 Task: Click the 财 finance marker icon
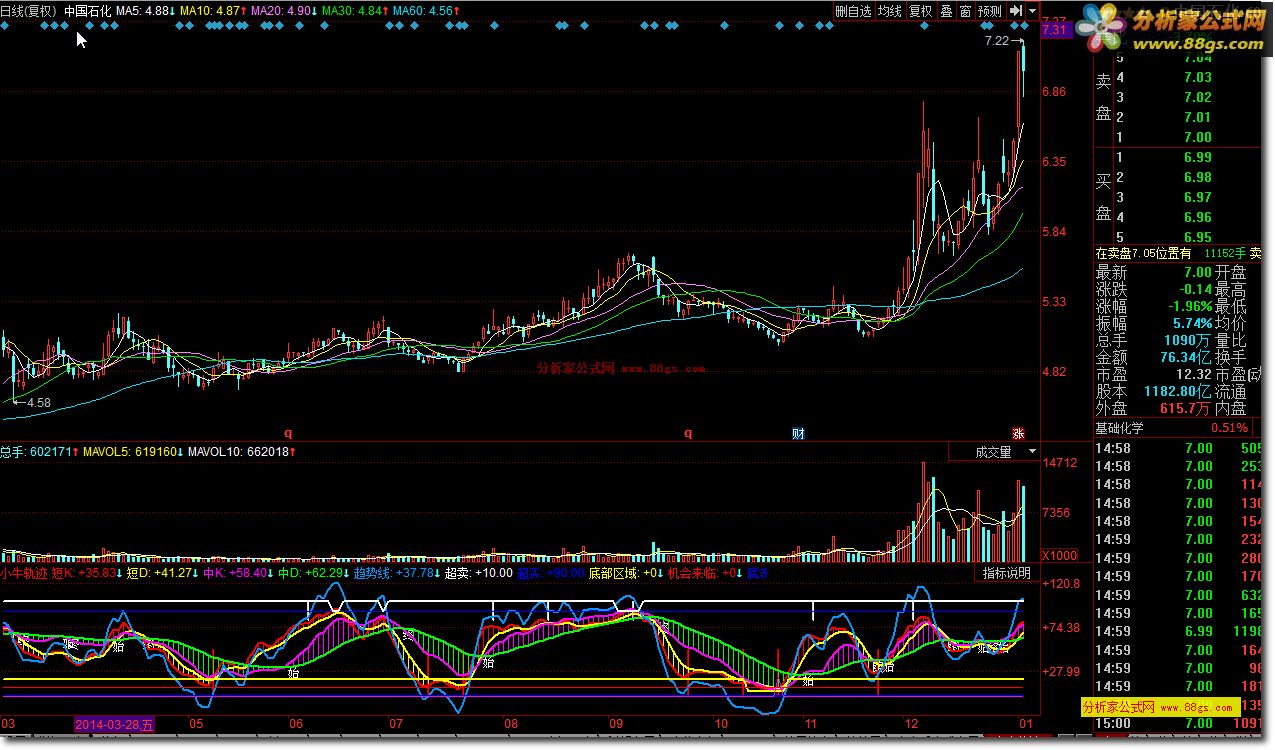pos(798,434)
